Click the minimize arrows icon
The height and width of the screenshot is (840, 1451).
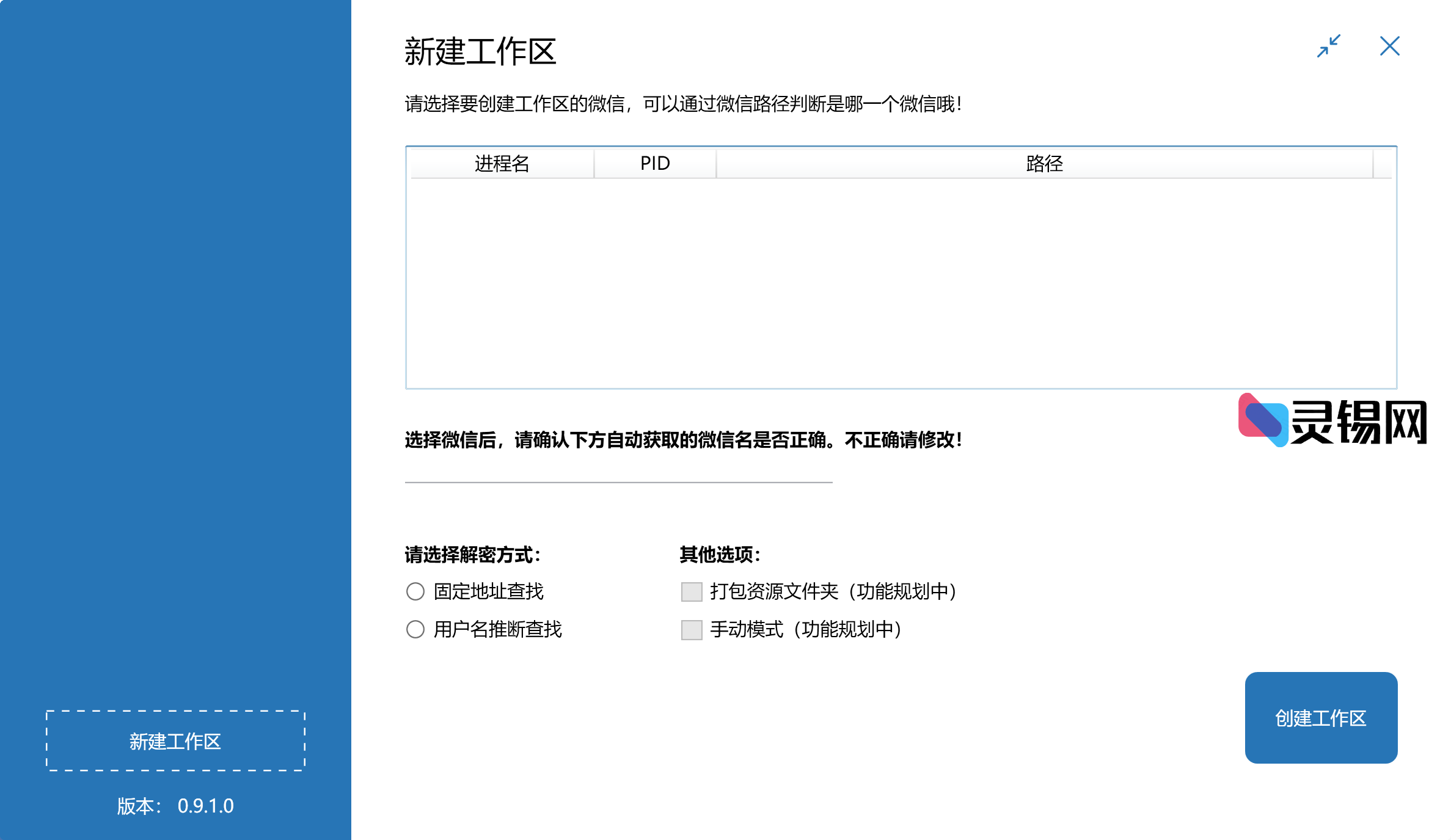[1329, 46]
